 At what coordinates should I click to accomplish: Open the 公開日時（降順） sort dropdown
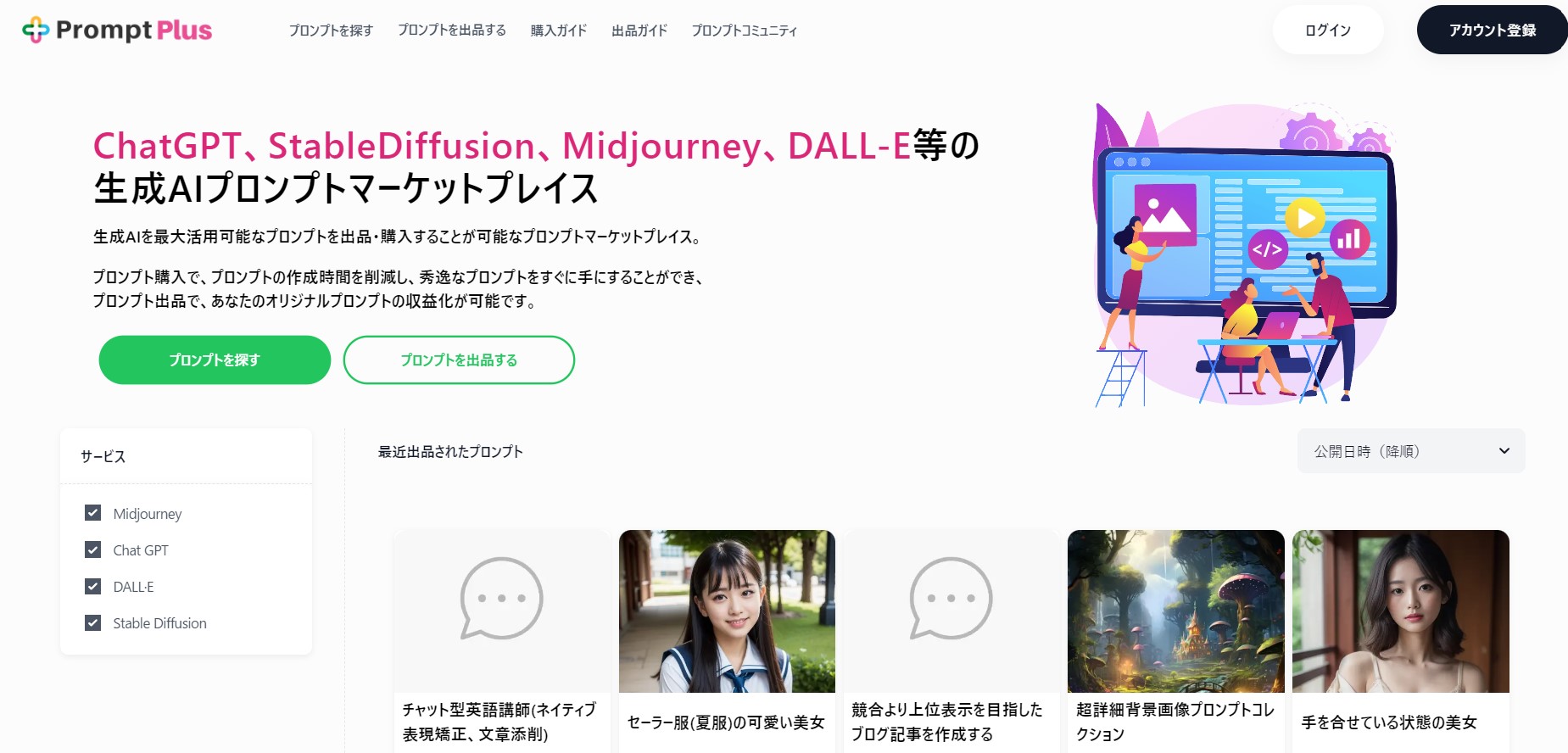pyautogui.click(x=1411, y=451)
